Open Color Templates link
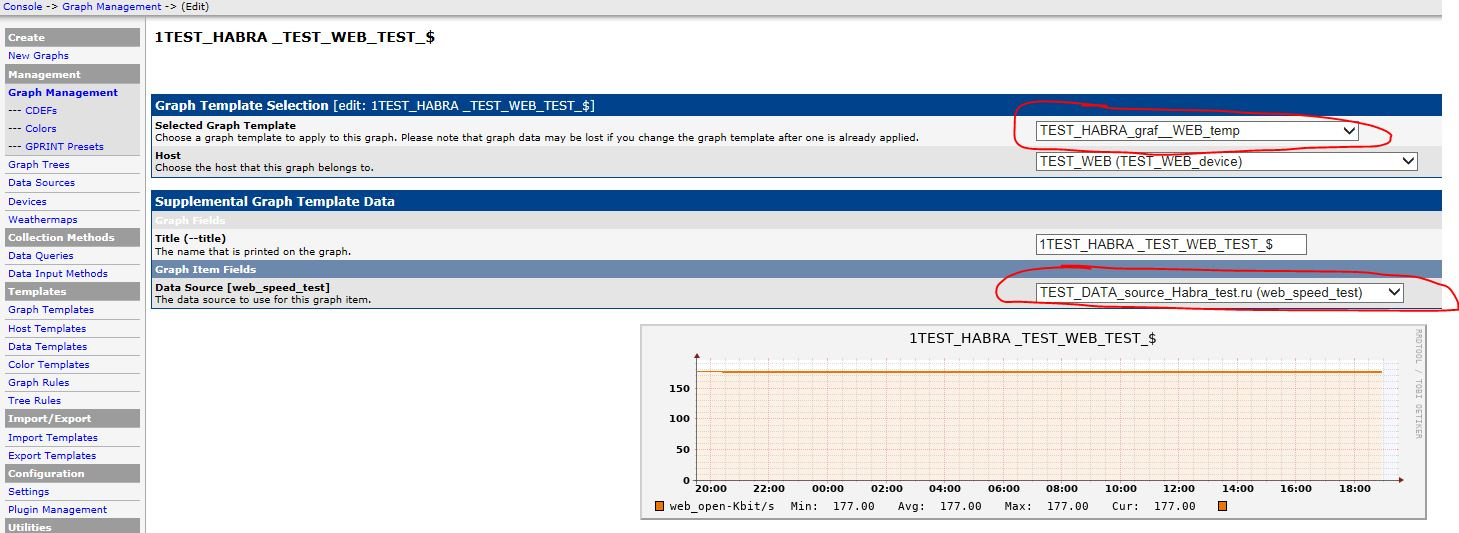 click(48, 364)
